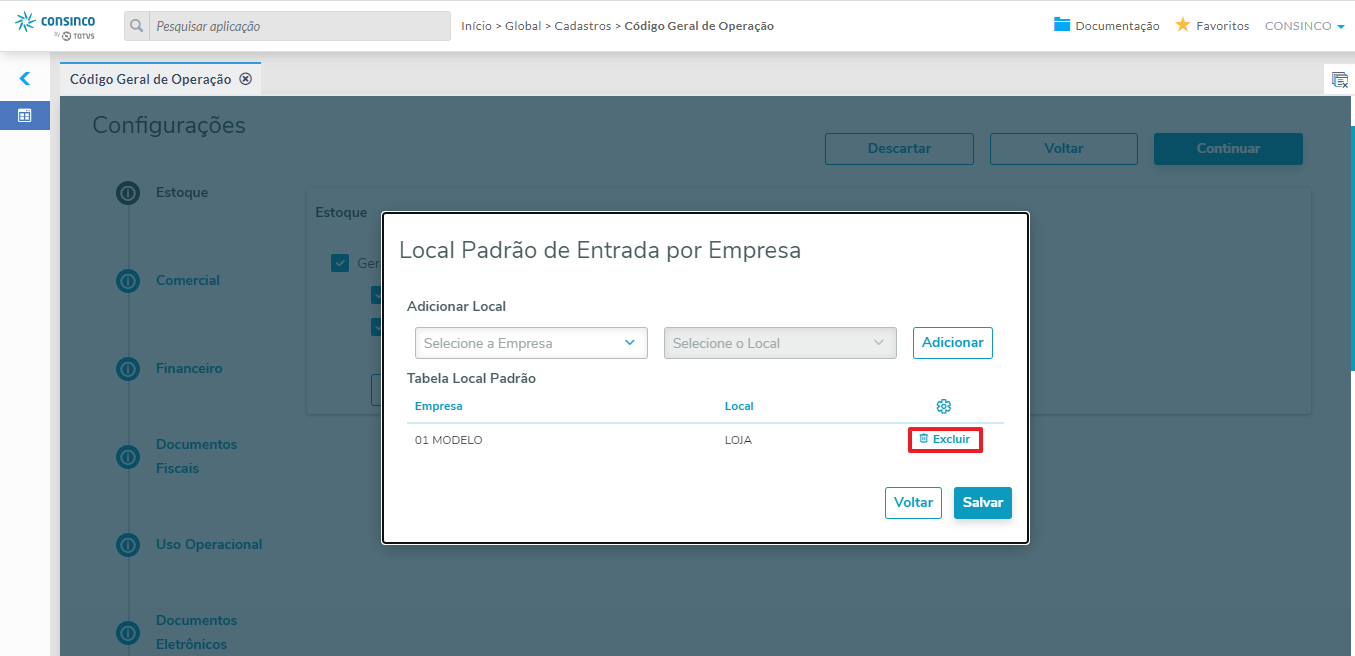
Task: Expand the CONSINCO user menu
Action: click(1304, 26)
